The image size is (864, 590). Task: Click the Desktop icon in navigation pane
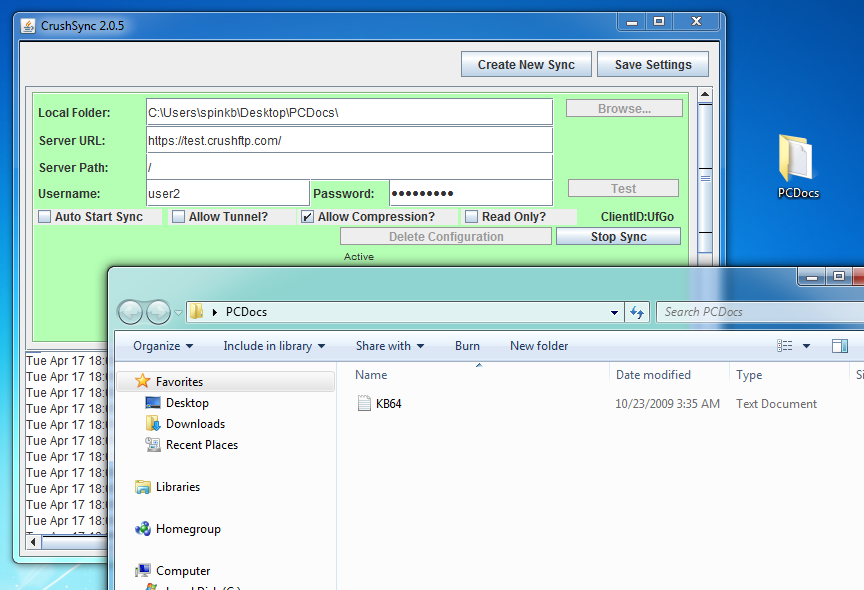tap(153, 403)
